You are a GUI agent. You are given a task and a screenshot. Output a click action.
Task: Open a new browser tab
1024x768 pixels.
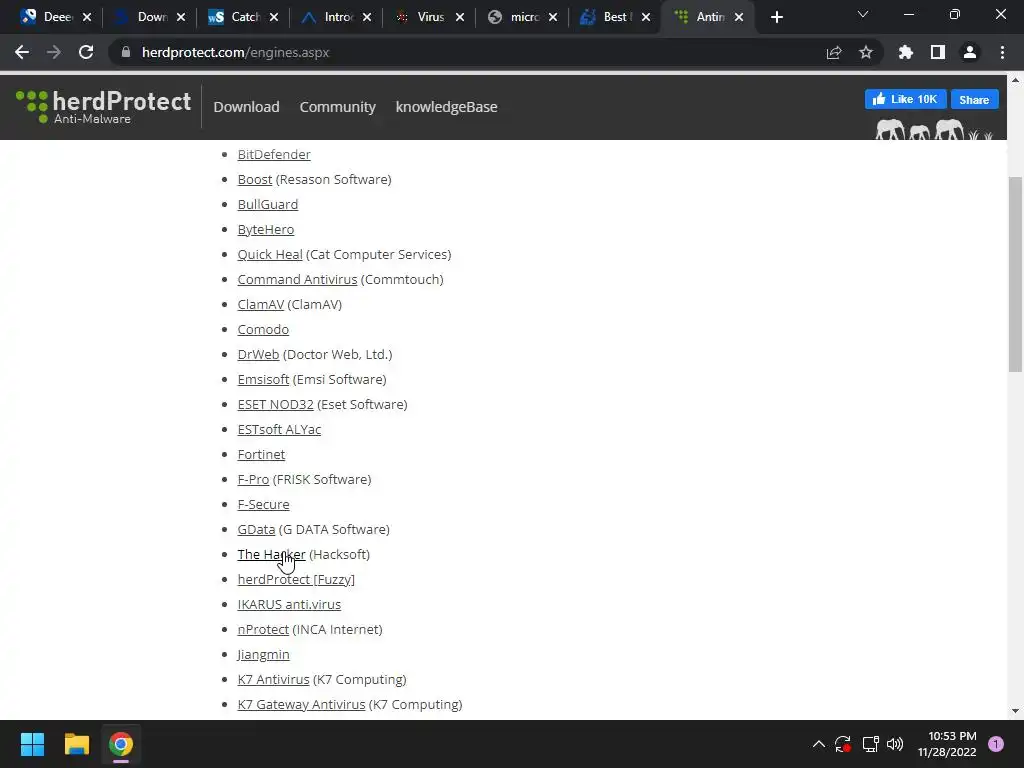tap(776, 17)
